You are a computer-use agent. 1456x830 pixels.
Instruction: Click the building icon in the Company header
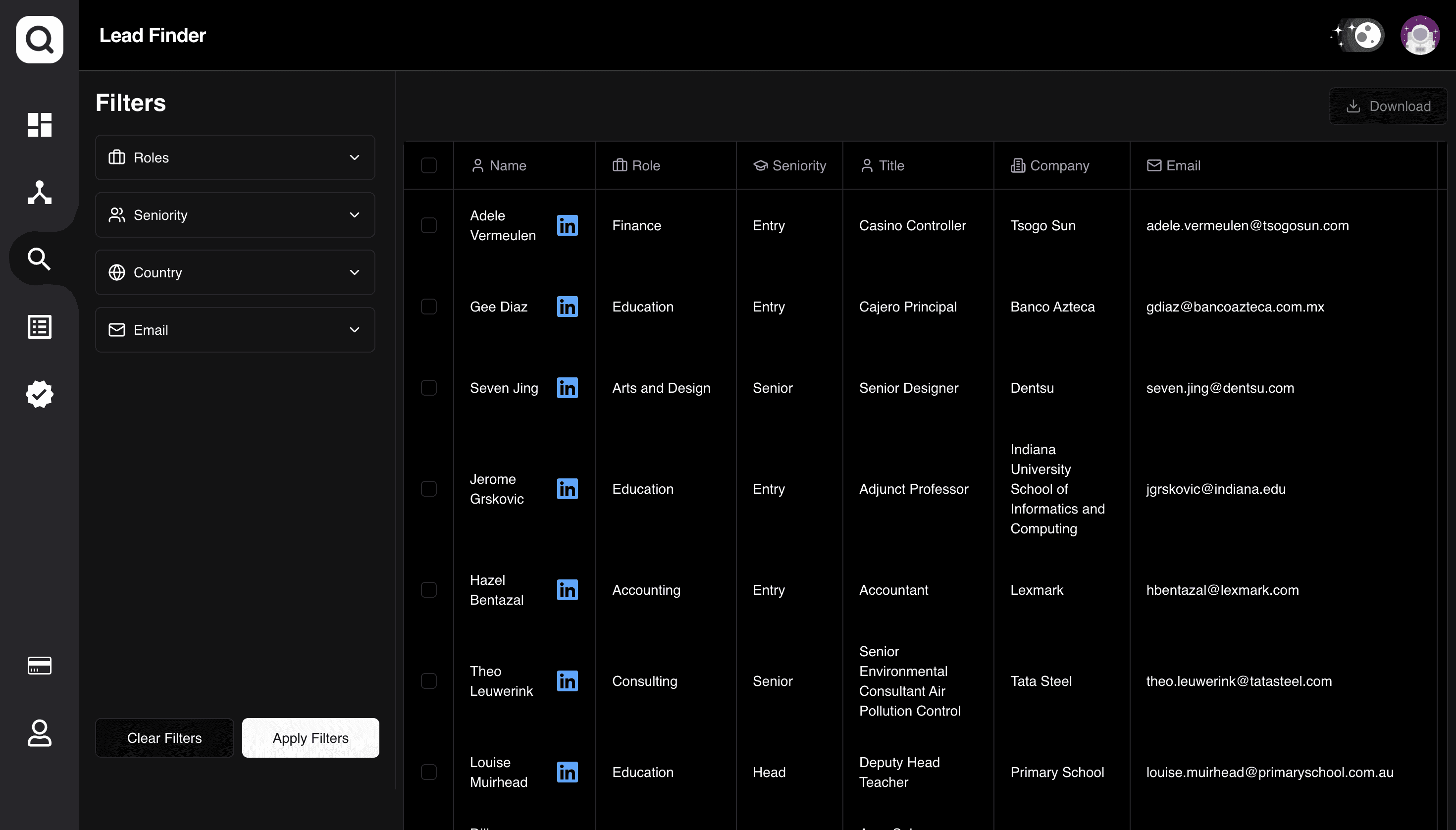coord(1018,165)
